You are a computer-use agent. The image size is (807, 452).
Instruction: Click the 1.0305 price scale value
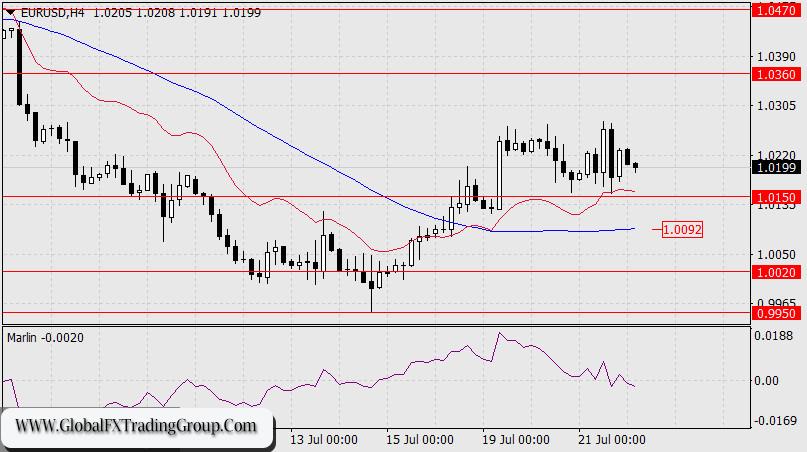point(777,106)
